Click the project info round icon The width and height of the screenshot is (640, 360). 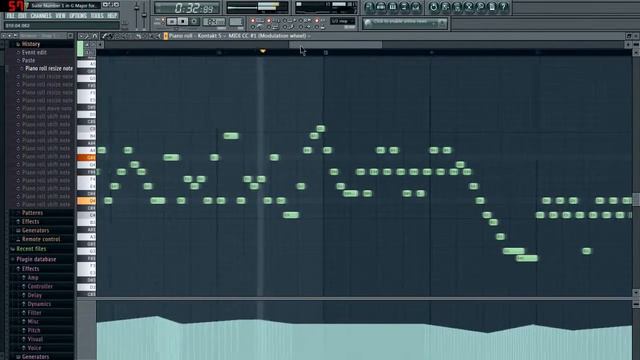[492, 7]
